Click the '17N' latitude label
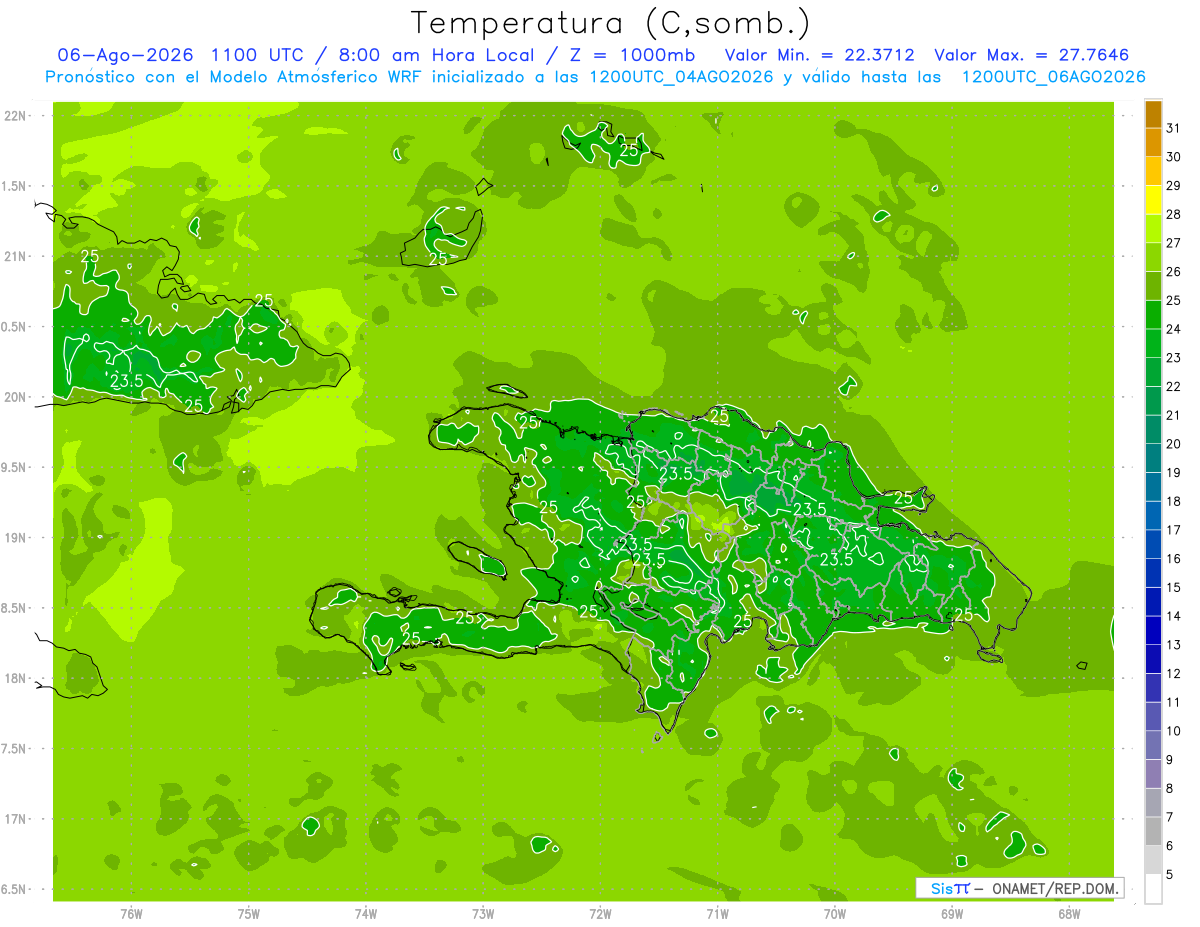Viewport: 1200px width, 927px height. pyautogui.click(x=16, y=819)
